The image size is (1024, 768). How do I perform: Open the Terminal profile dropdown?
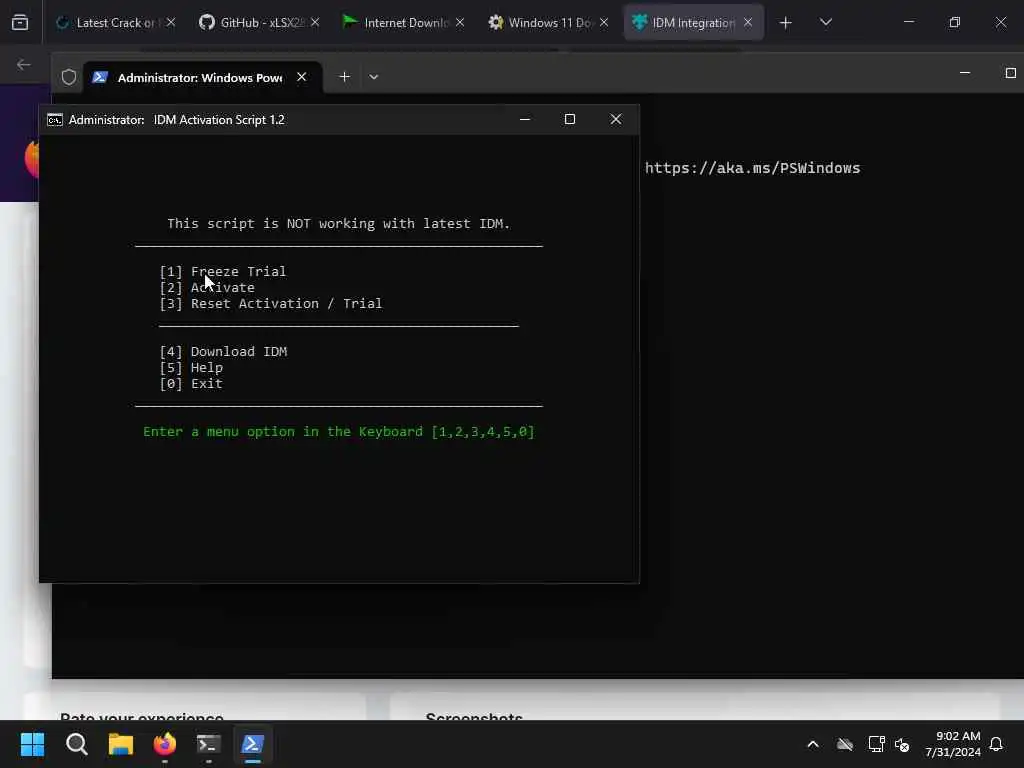[374, 77]
